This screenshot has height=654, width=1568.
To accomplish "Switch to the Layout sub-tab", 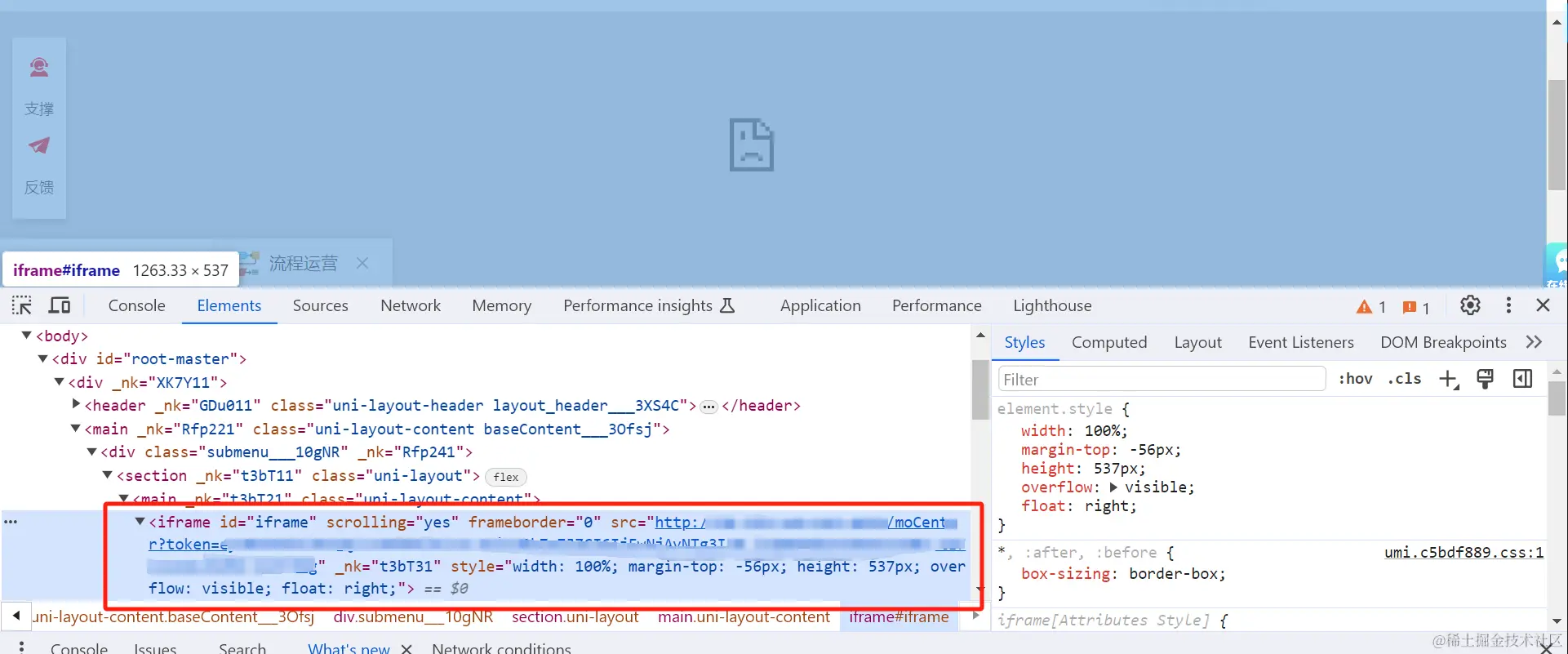I will point(1197,342).
